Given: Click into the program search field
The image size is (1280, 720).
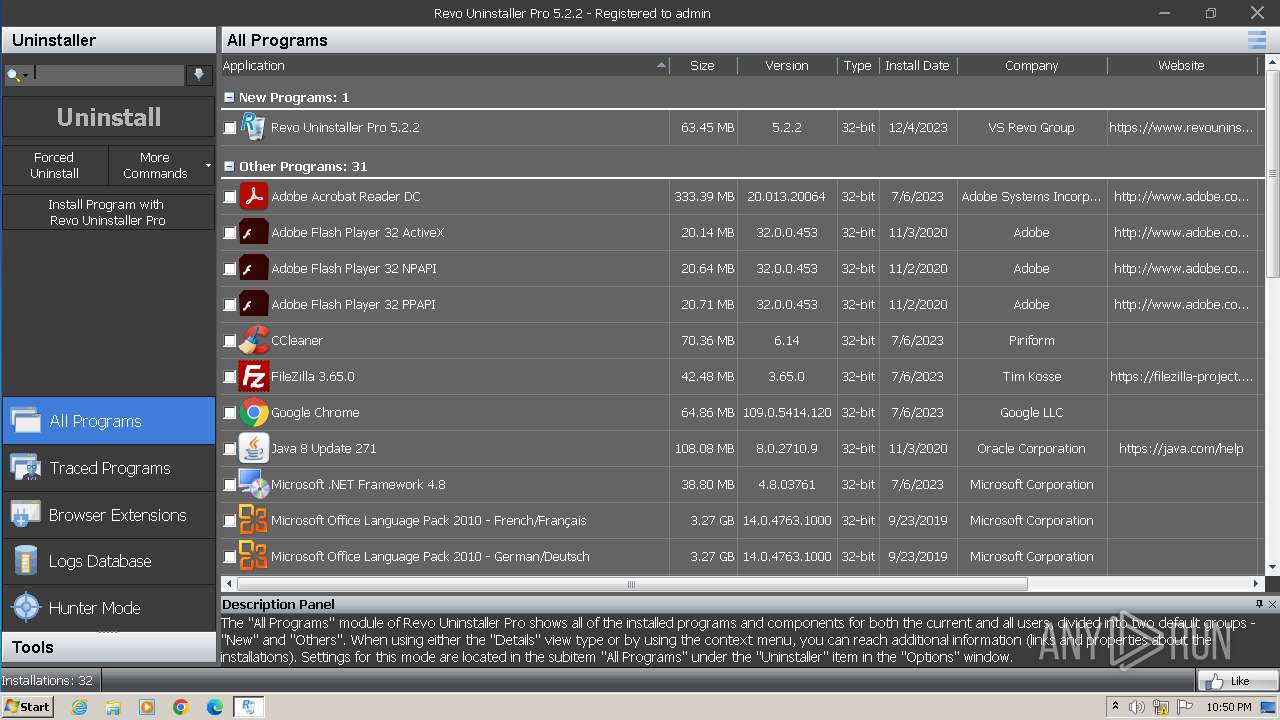Looking at the screenshot, I should point(108,75).
